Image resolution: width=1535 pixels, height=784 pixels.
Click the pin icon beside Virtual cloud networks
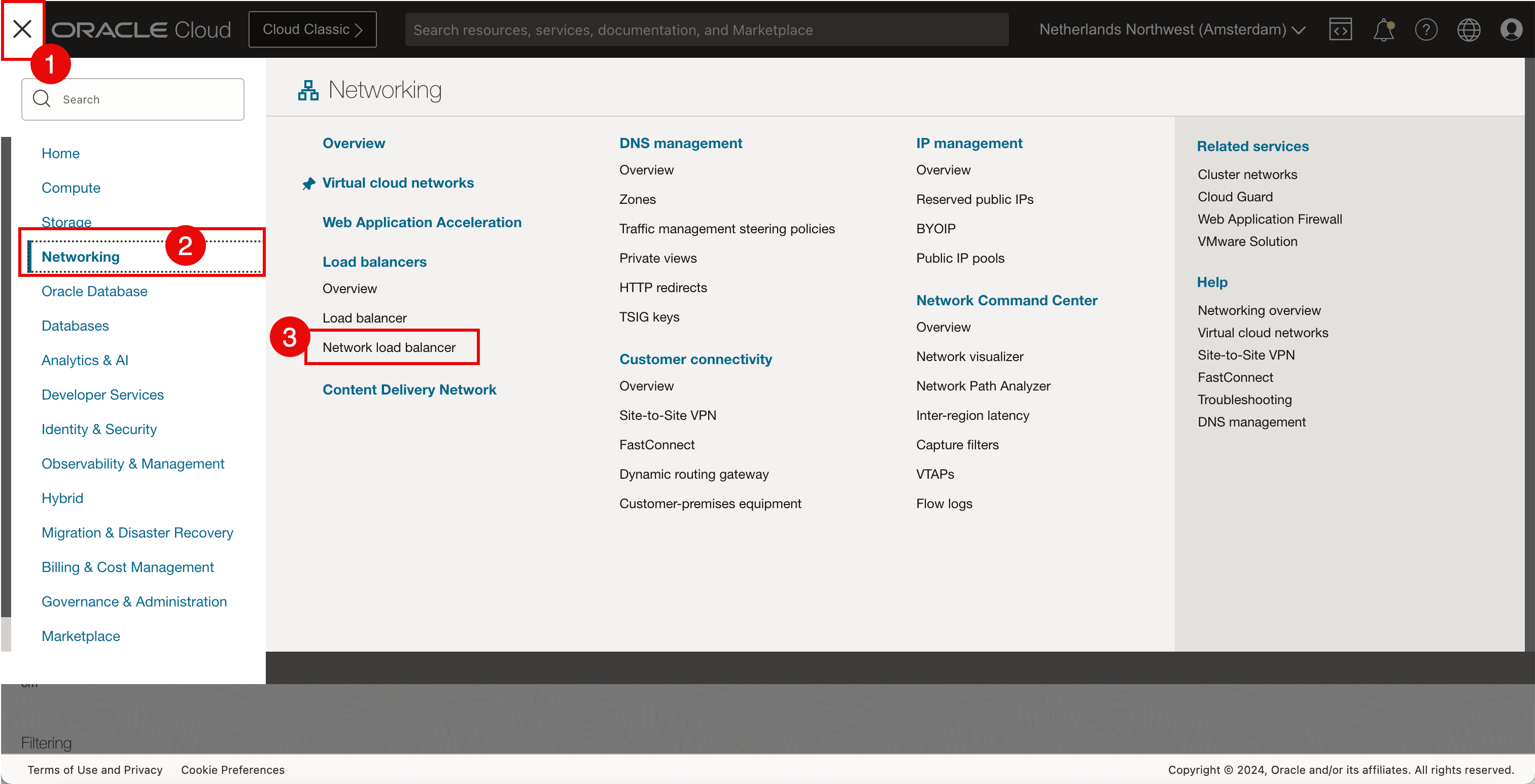[308, 184]
